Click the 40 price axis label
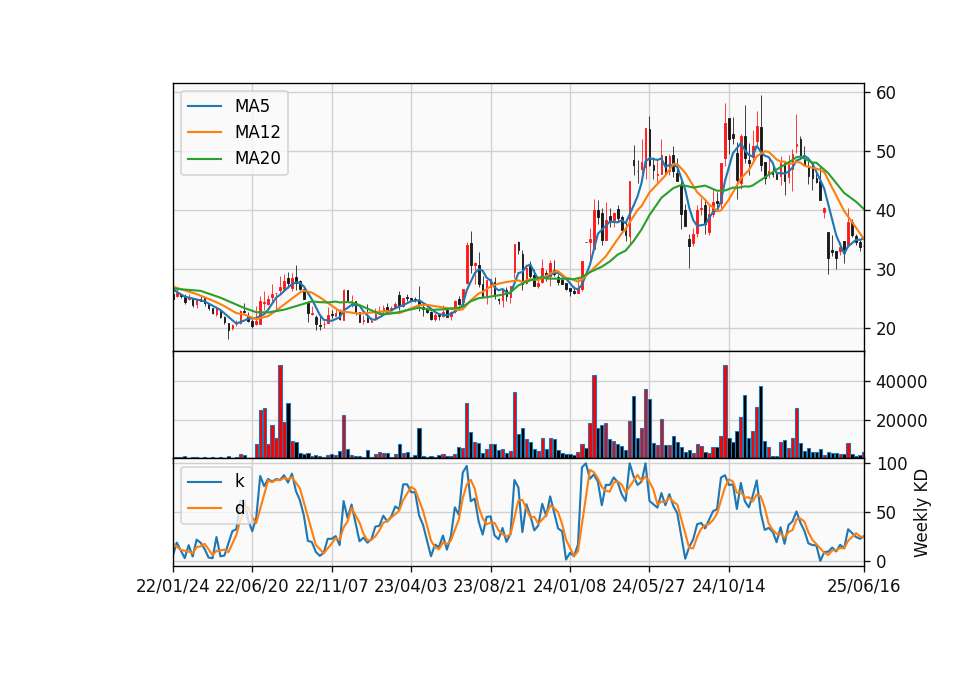The image size is (960, 690). point(885,211)
